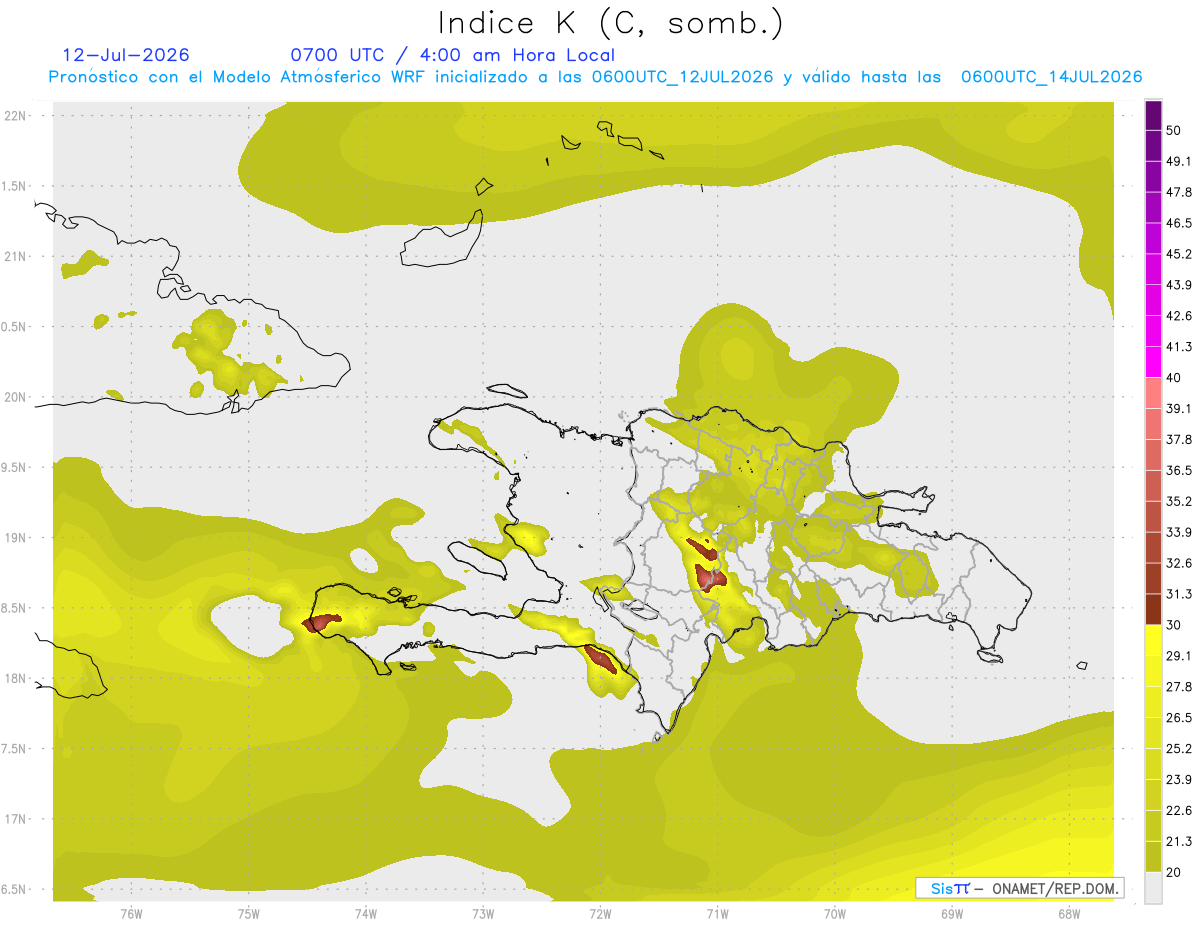The image size is (1200, 927).
Task: Pick the light gray swatch below value 20
Action: tap(1153, 888)
